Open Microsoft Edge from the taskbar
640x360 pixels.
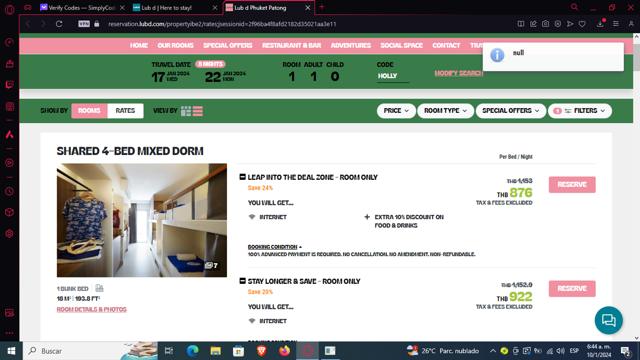pyautogui.click(x=193, y=351)
